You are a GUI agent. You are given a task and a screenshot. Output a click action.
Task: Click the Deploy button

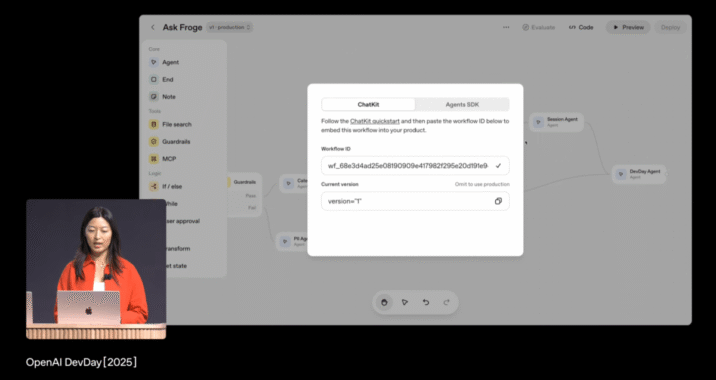[x=670, y=27]
